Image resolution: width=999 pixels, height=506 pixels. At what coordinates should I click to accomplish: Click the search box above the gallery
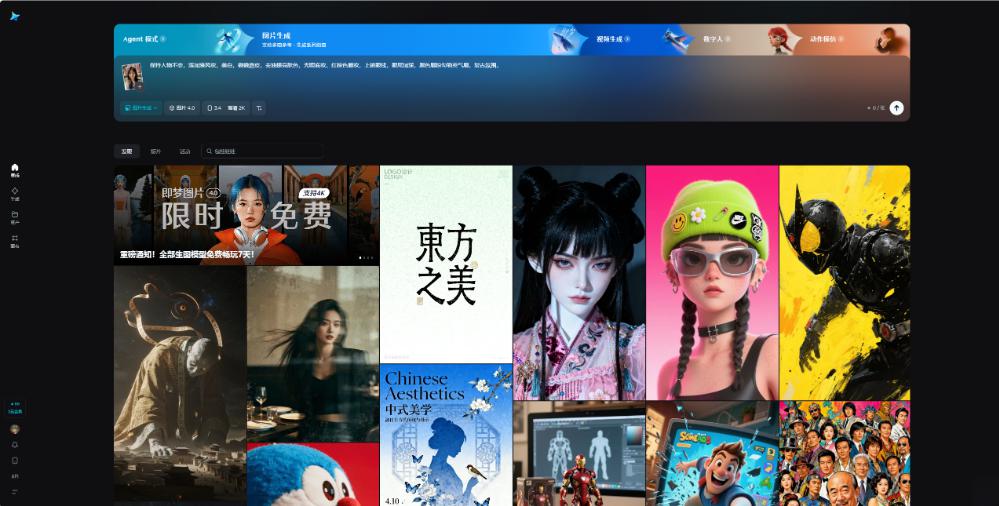262,151
